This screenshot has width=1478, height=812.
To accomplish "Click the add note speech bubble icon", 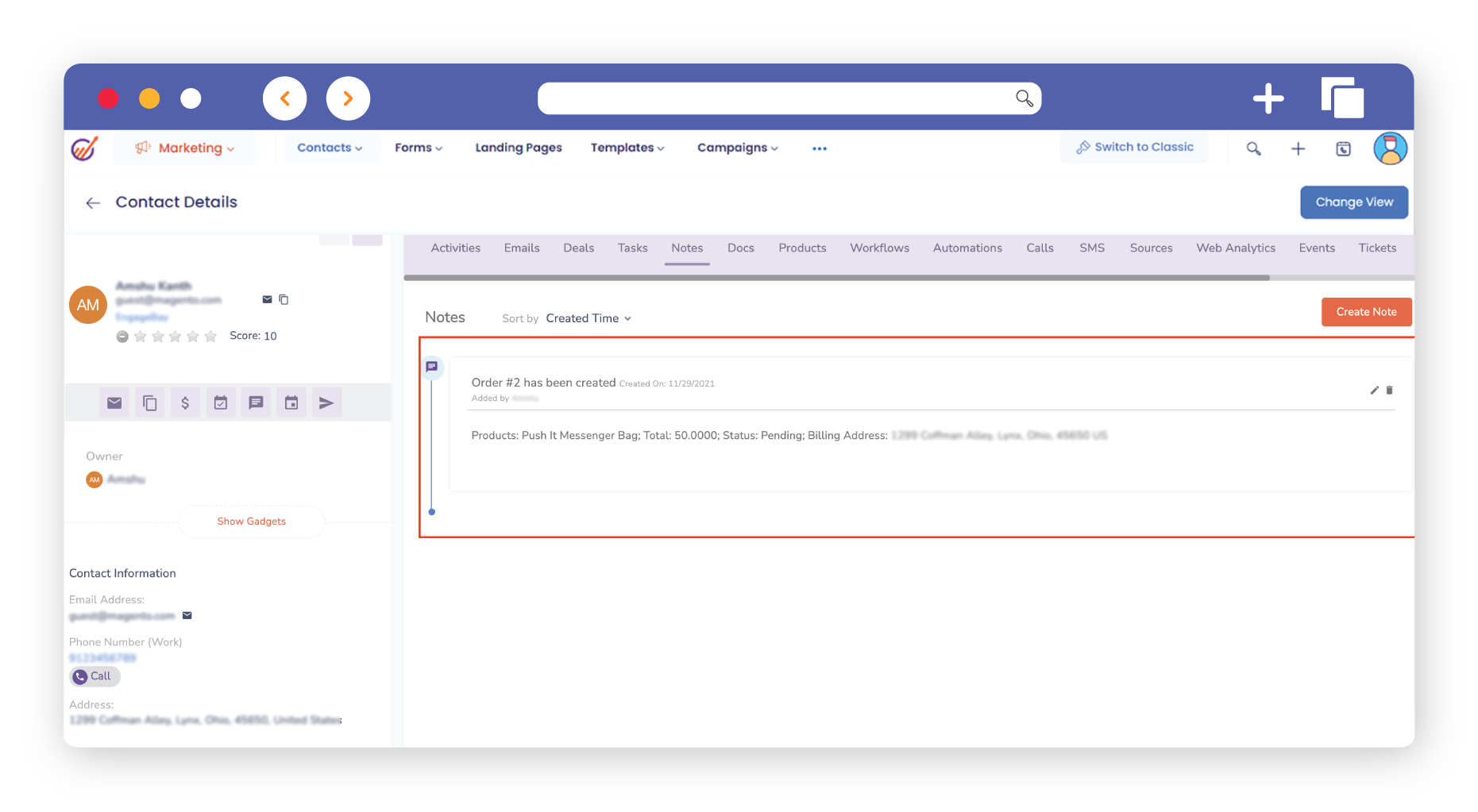I will [256, 403].
